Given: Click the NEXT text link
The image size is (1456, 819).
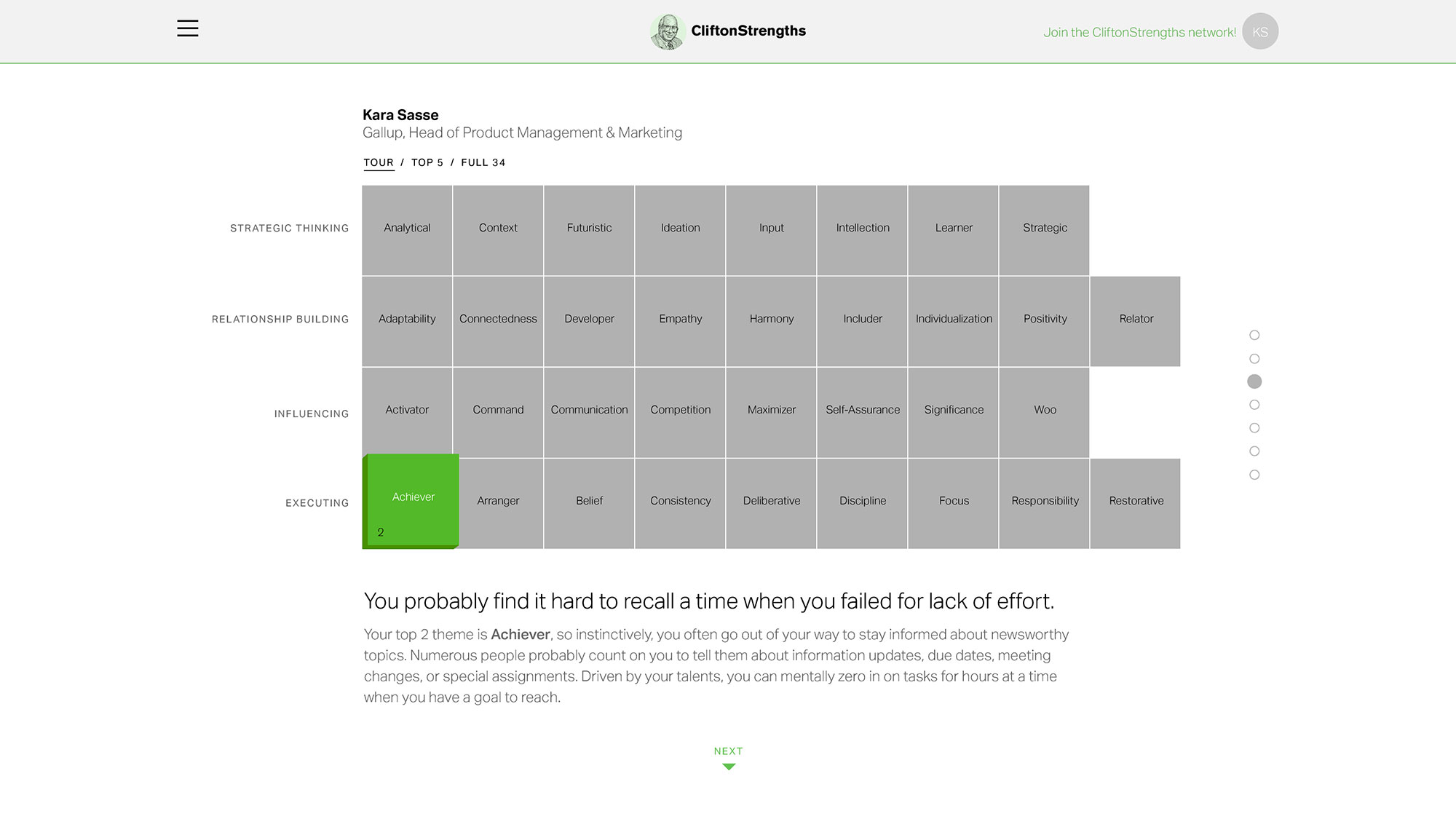Looking at the screenshot, I should (728, 751).
